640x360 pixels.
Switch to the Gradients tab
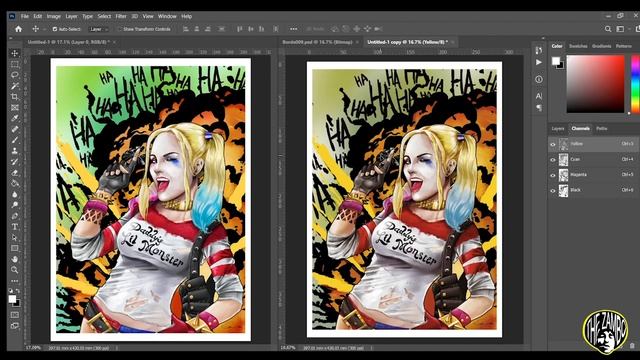[x=602, y=46]
